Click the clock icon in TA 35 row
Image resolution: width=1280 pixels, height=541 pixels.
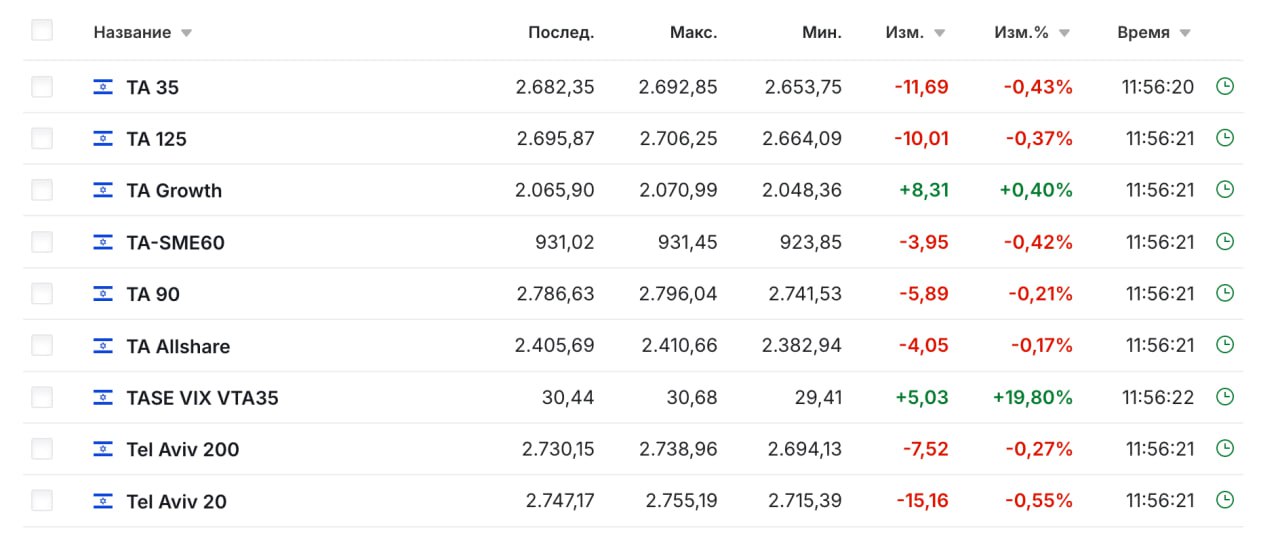(x=1224, y=87)
